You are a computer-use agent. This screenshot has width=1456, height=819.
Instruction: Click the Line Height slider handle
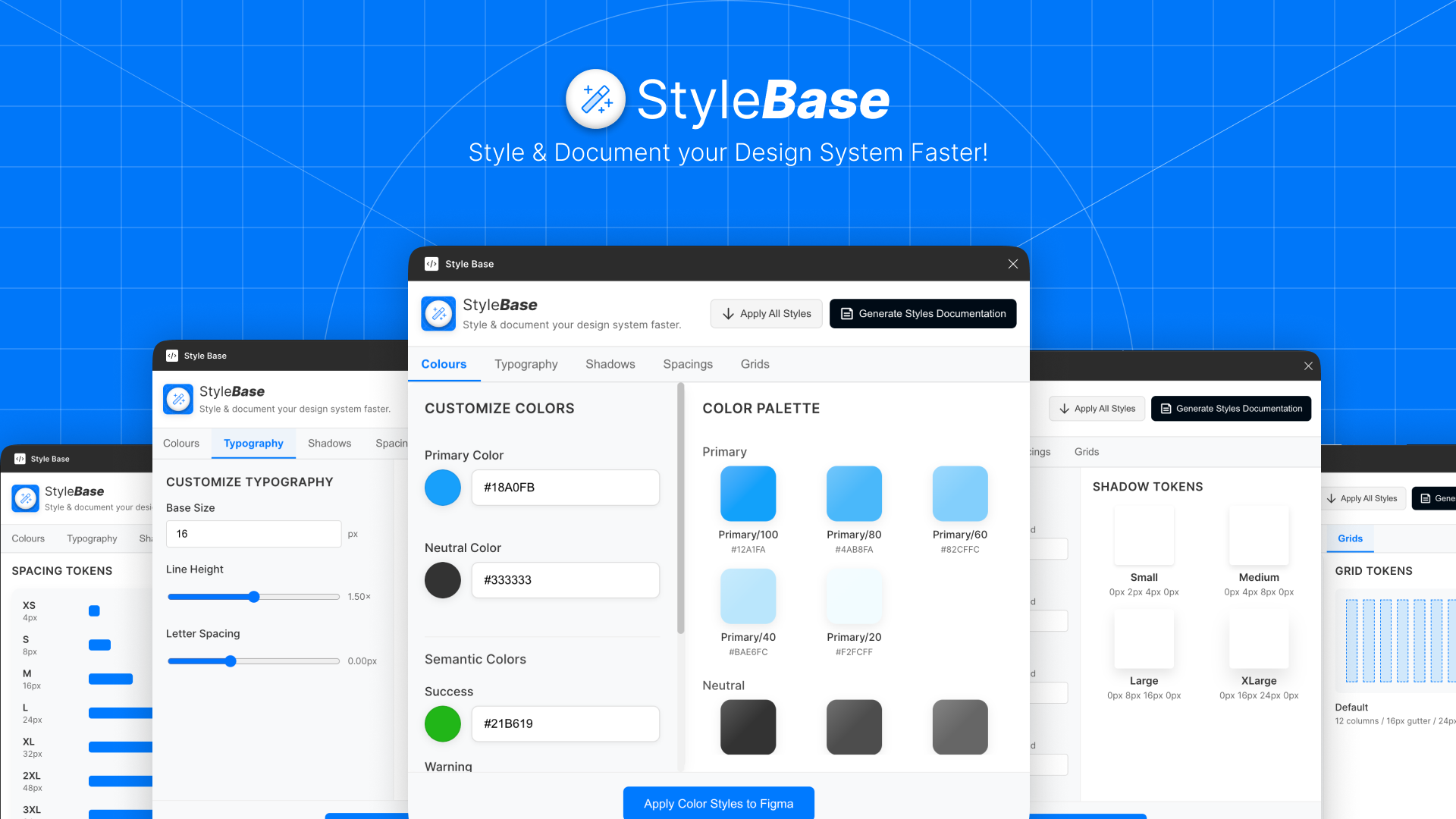(254, 597)
